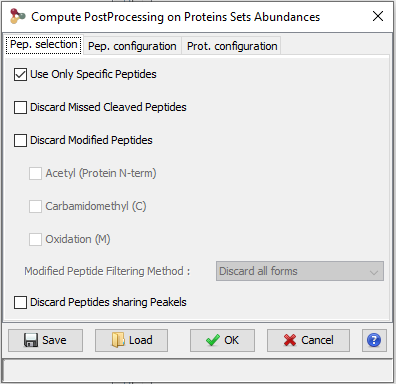This screenshot has width=396, height=384.
Task: Uncheck Use Only Specific Peptides
Action: [x=20, y=74]
